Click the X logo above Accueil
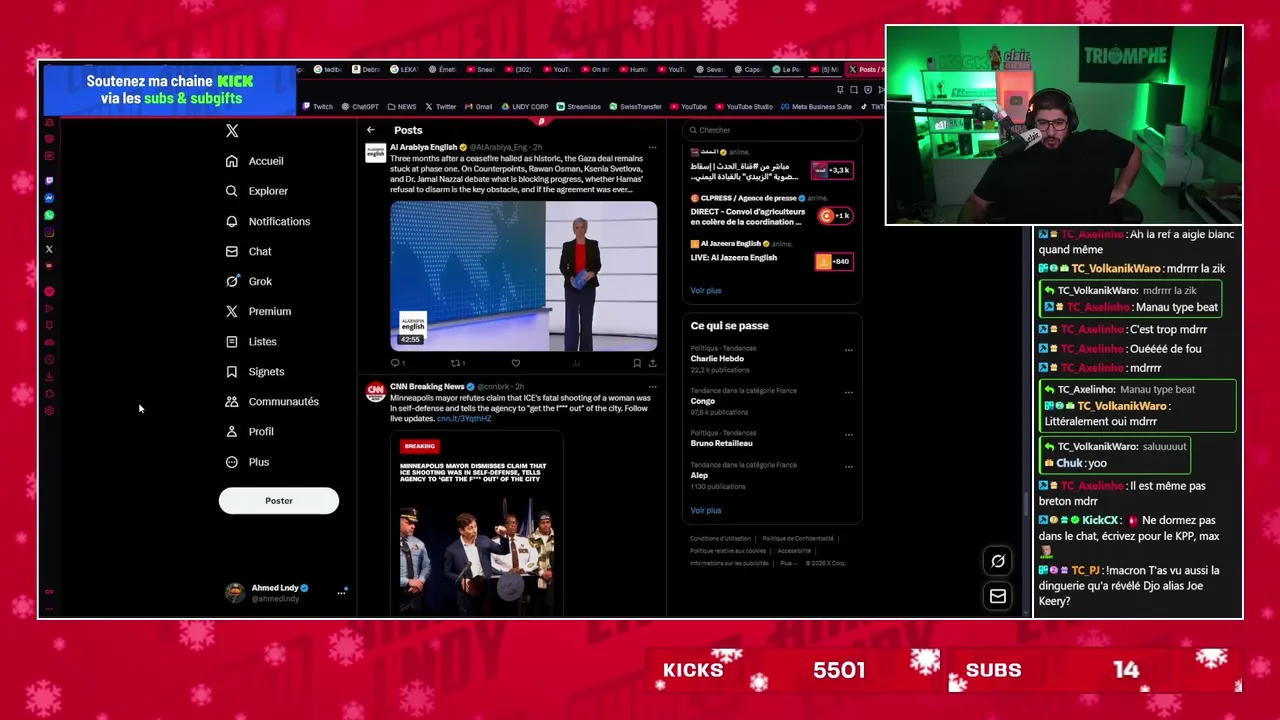 (232, 131)
